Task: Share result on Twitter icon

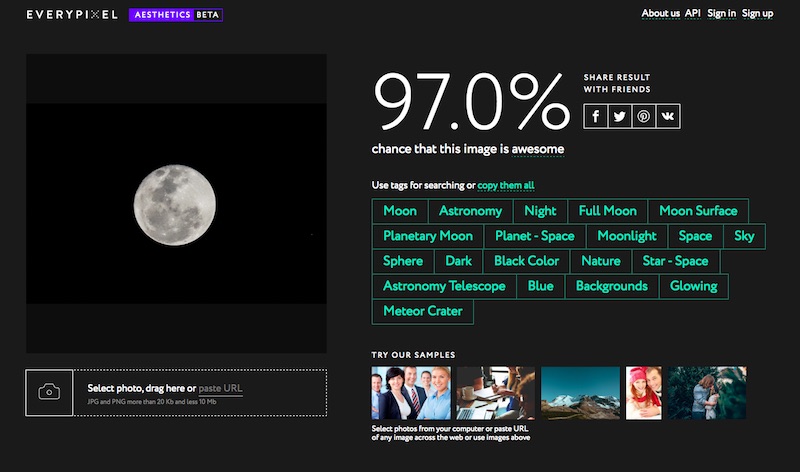Action: pos(620,117)
